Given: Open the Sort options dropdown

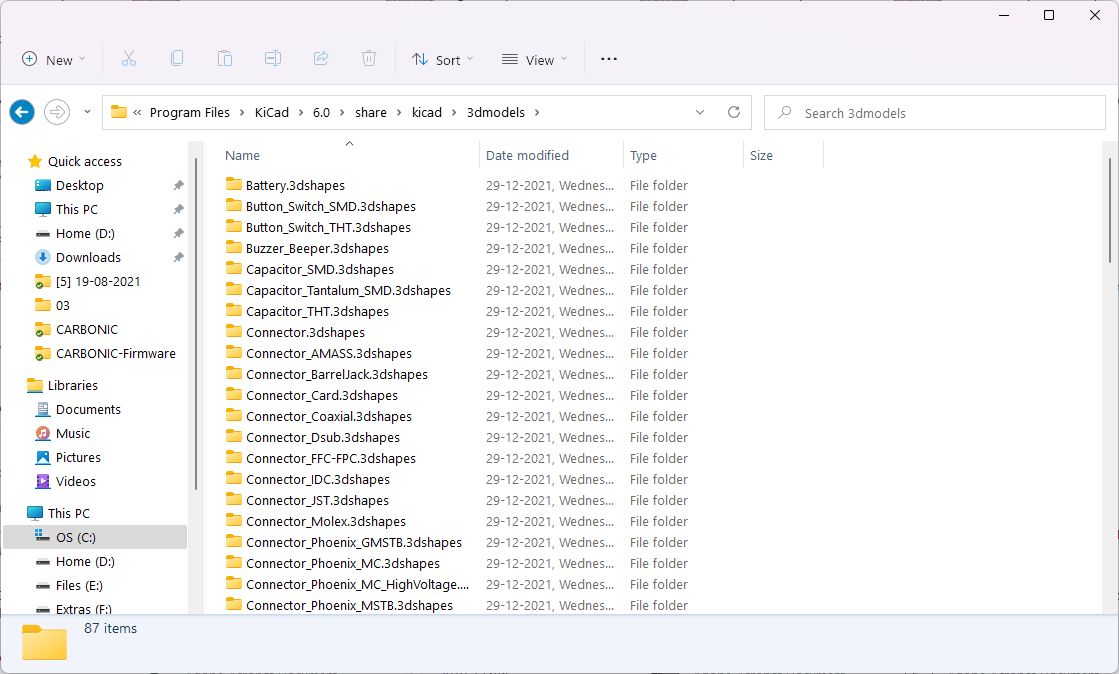Looking at the screenshot, I should 442,59.
